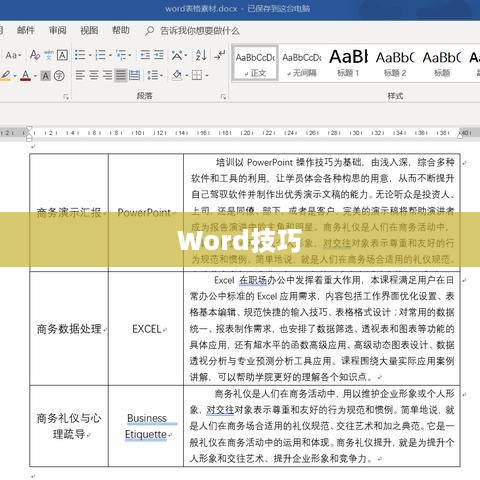Click the Enclose Characters icon
Screen dimensions: 480x480
(59, 76)
